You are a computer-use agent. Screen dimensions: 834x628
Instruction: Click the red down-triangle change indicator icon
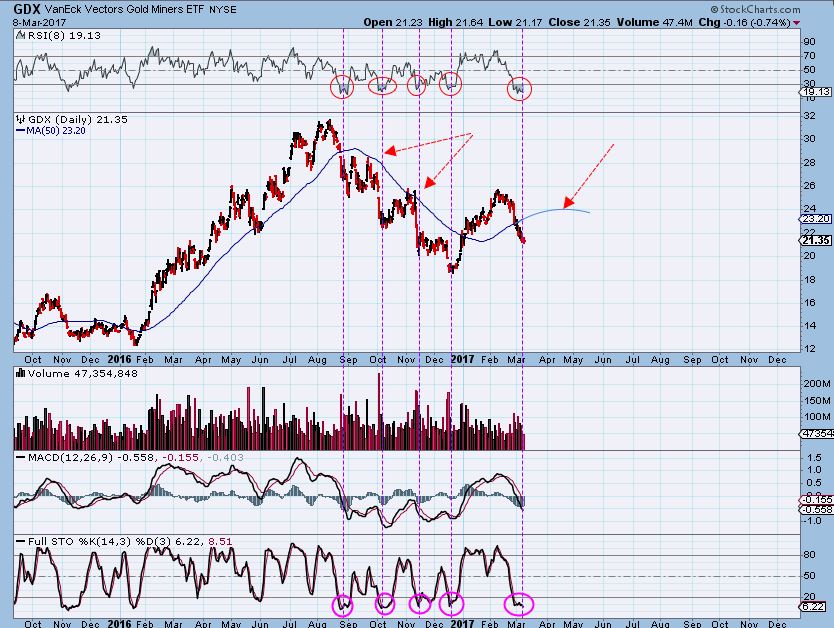[x=796, y=23]
